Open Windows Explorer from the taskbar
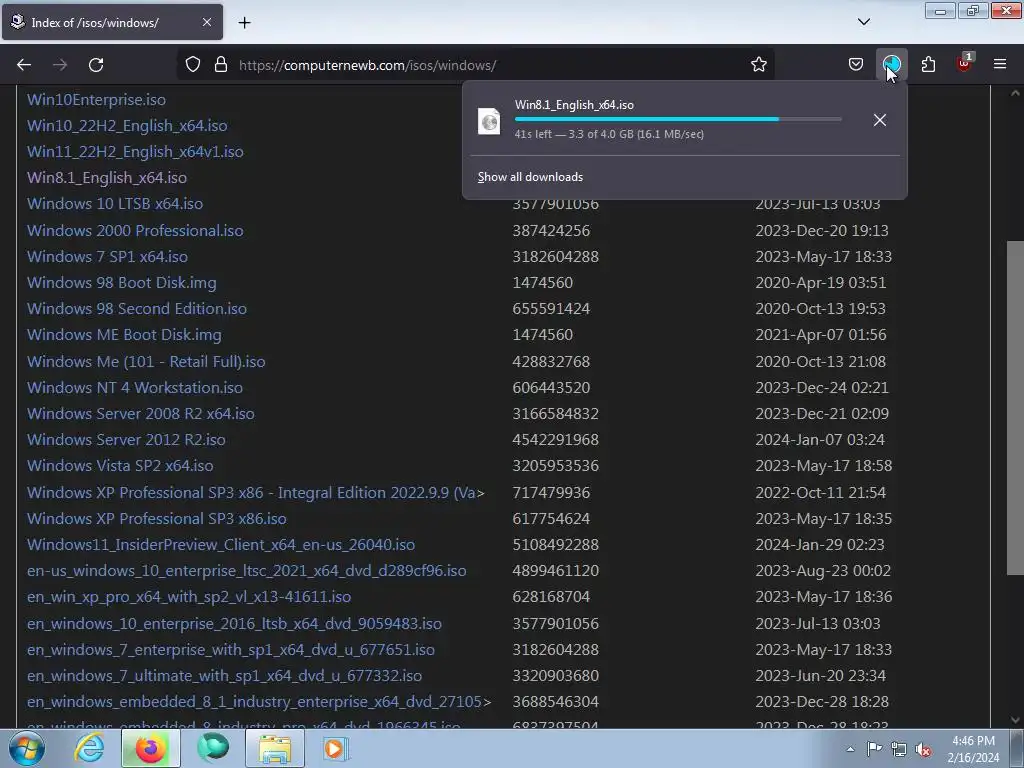The height and width of the screenshot is (768, 1024). tap(274, 748)
